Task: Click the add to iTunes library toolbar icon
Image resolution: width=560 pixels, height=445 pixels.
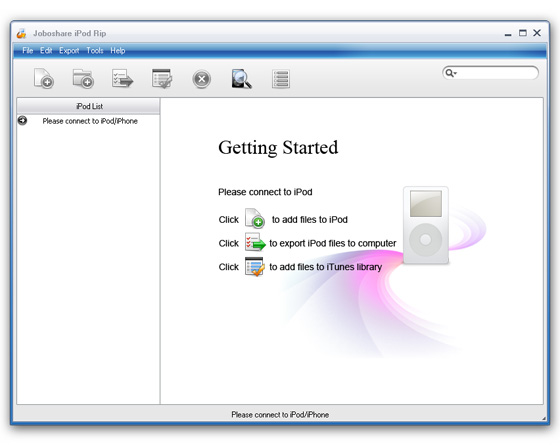Action: tap(162, 79)
